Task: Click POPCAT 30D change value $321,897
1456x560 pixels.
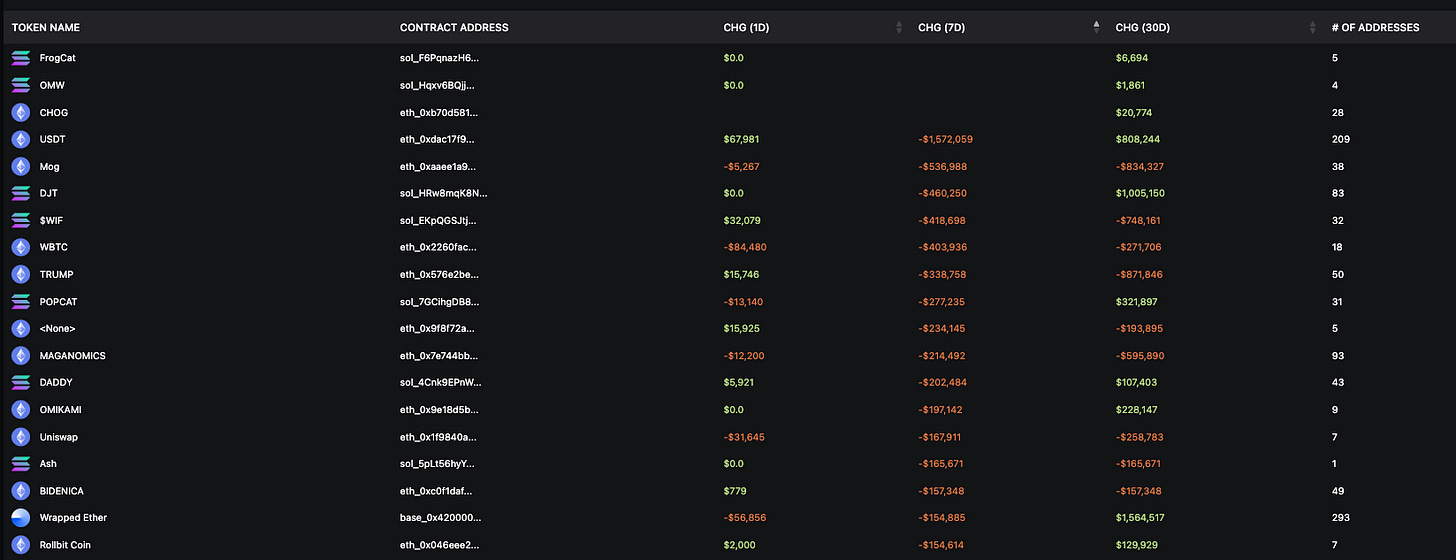Action: click(1137, 301)
